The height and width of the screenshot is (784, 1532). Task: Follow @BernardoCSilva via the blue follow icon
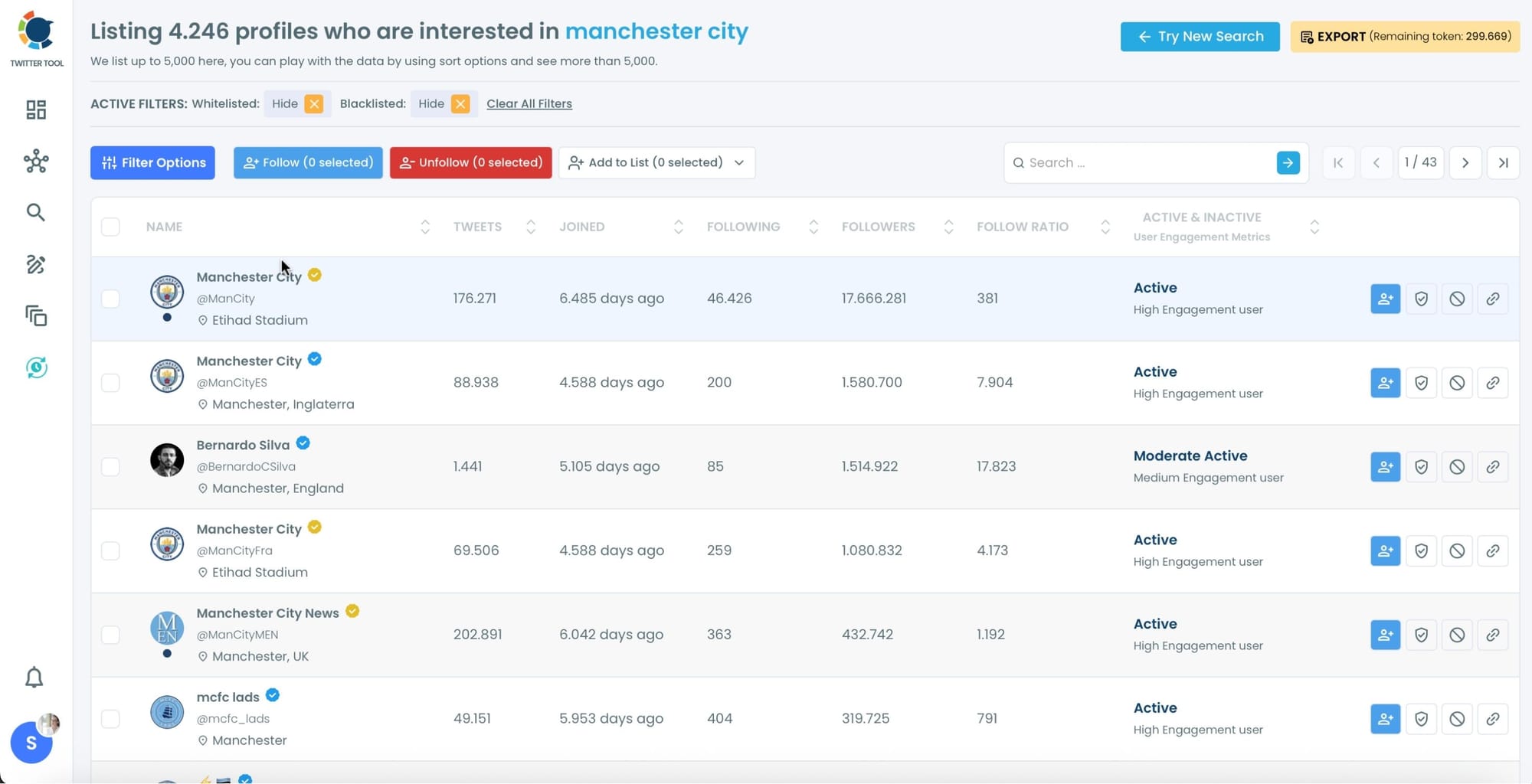coord(1385,466)
